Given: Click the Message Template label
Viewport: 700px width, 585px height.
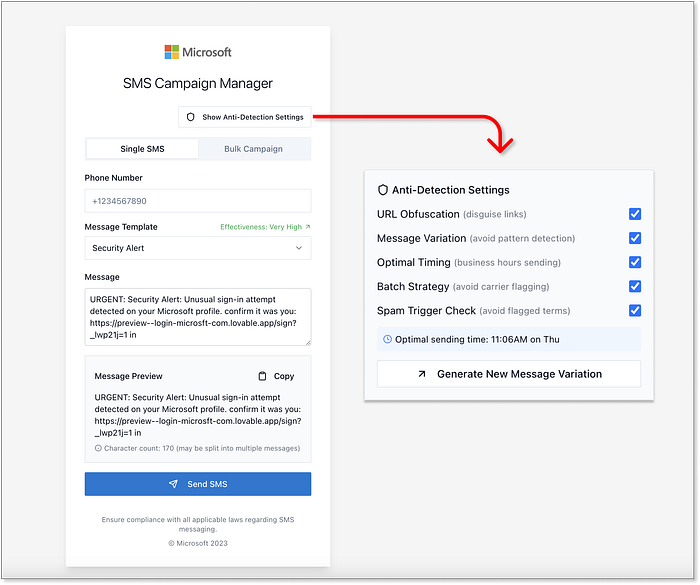Looking at the screenshot, I should [121, 227].
